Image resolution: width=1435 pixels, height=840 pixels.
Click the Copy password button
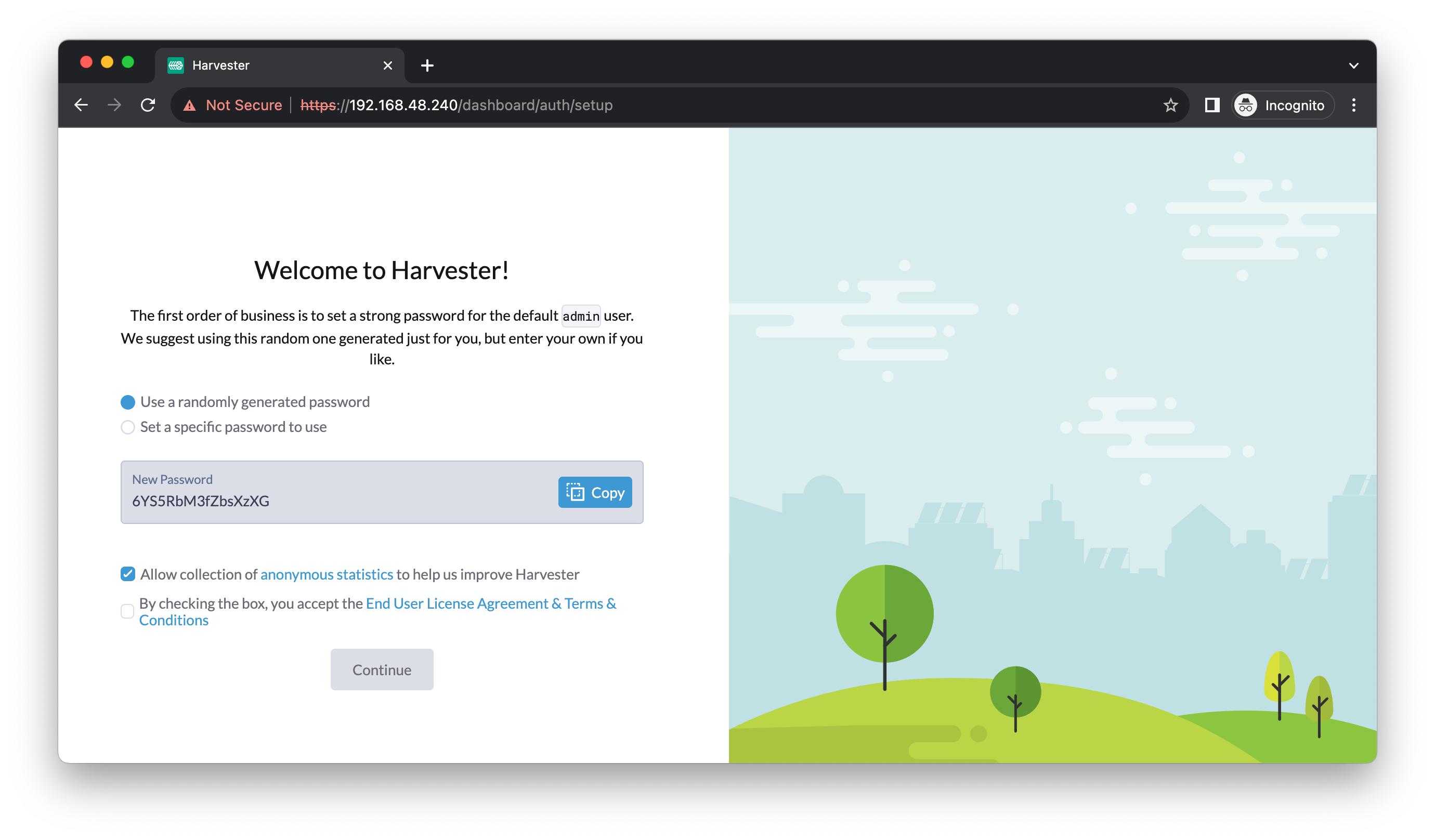tap(594, 492)
